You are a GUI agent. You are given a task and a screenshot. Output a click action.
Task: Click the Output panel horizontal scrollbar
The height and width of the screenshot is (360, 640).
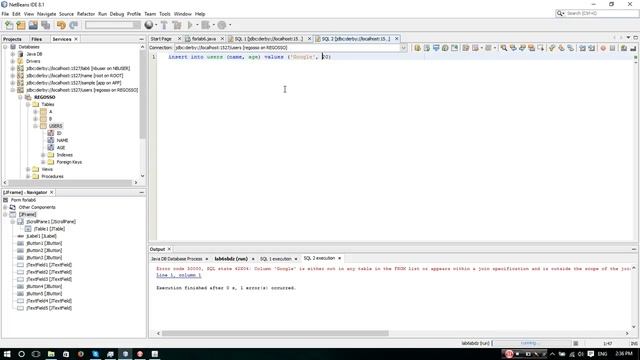[275, 333]
